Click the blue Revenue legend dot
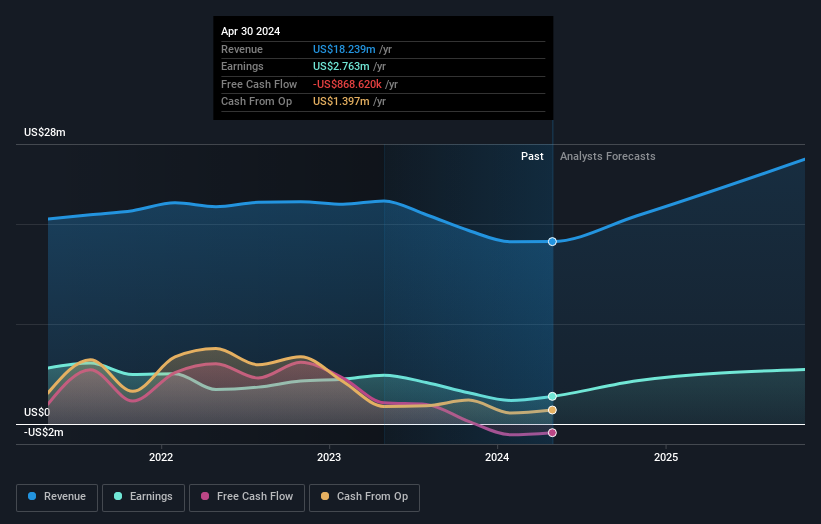 pyautogui.click(x=32, y=496)
